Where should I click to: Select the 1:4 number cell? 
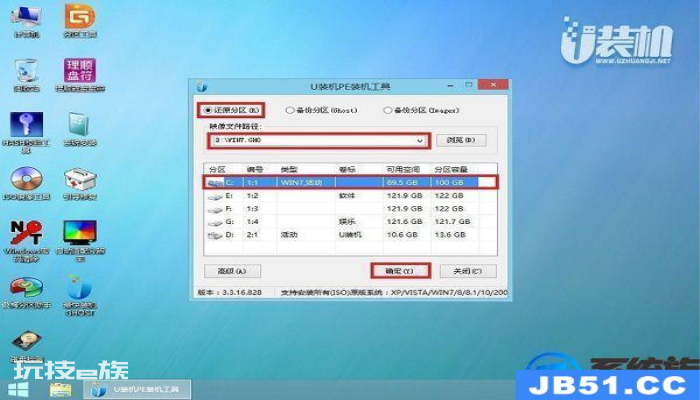pyautogui.click(x=252, y=221)
